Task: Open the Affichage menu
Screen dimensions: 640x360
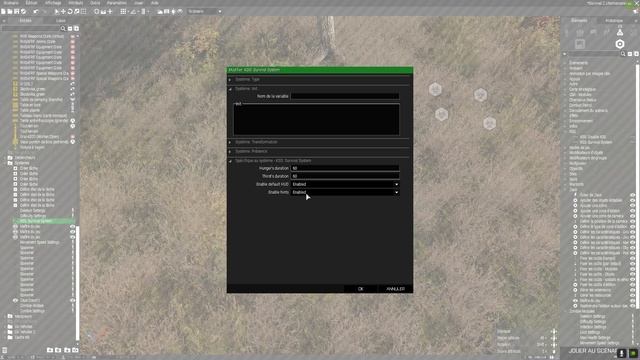Action: coord(53,3)
